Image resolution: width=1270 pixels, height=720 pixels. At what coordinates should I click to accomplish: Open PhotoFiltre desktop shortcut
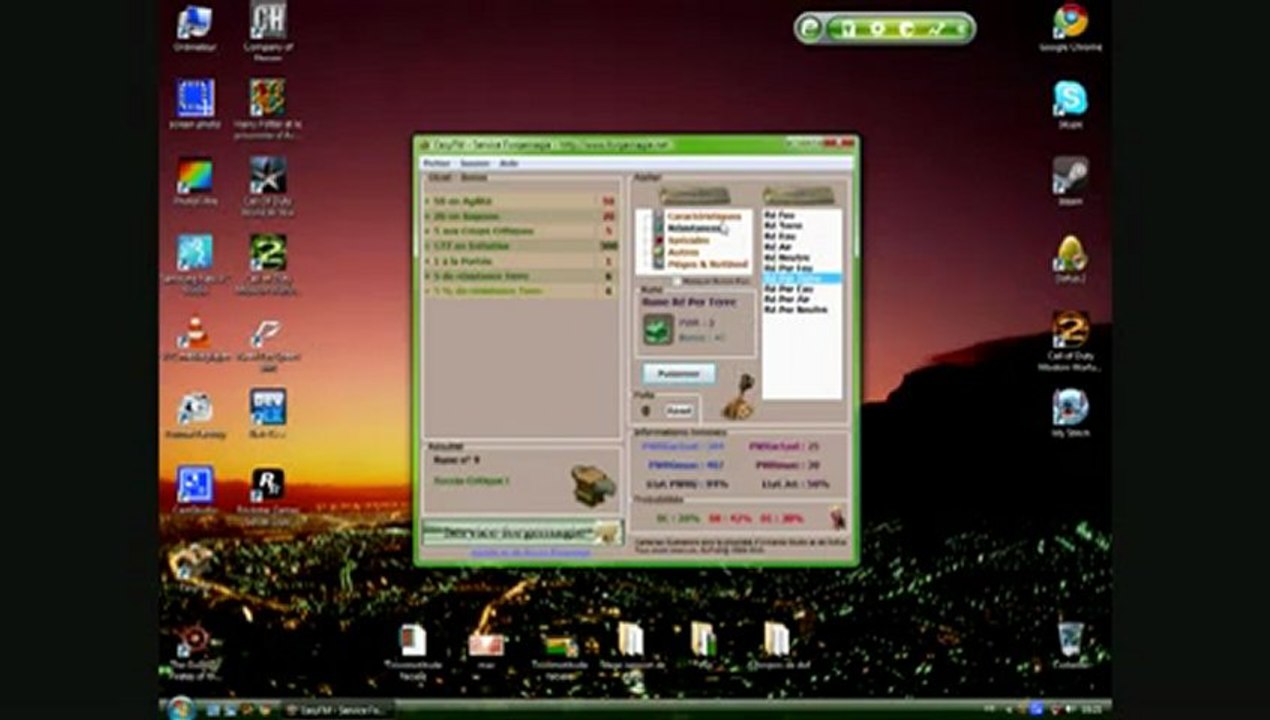195,181
